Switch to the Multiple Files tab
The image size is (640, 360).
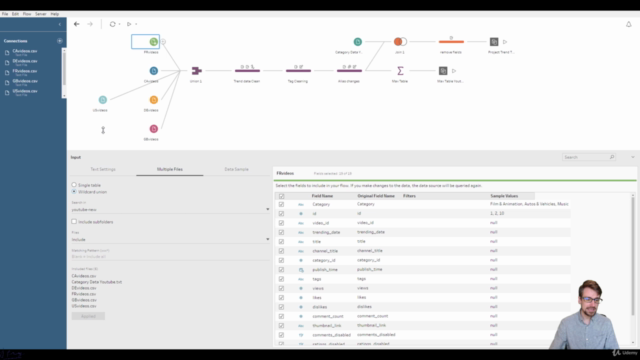click(x=170, y=169)
